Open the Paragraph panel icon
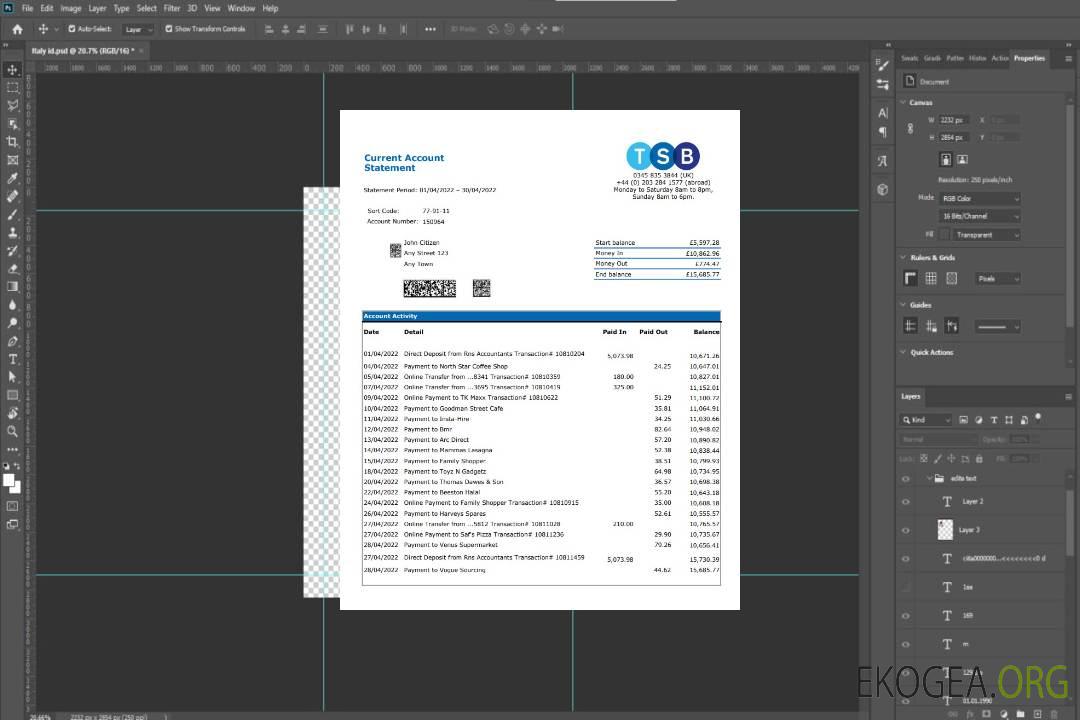 click(882, 132)
